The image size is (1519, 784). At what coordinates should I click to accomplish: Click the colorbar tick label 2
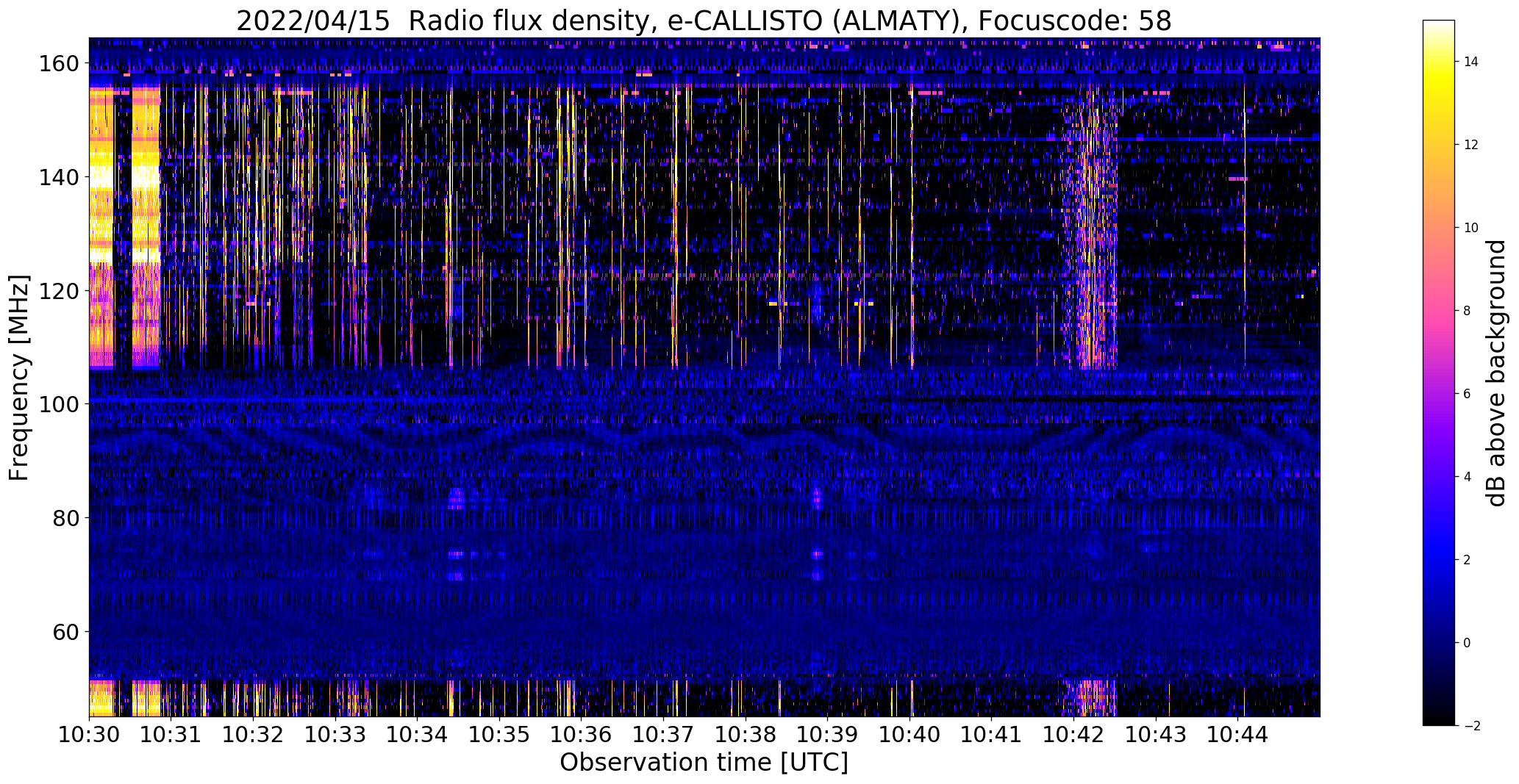1467,560
